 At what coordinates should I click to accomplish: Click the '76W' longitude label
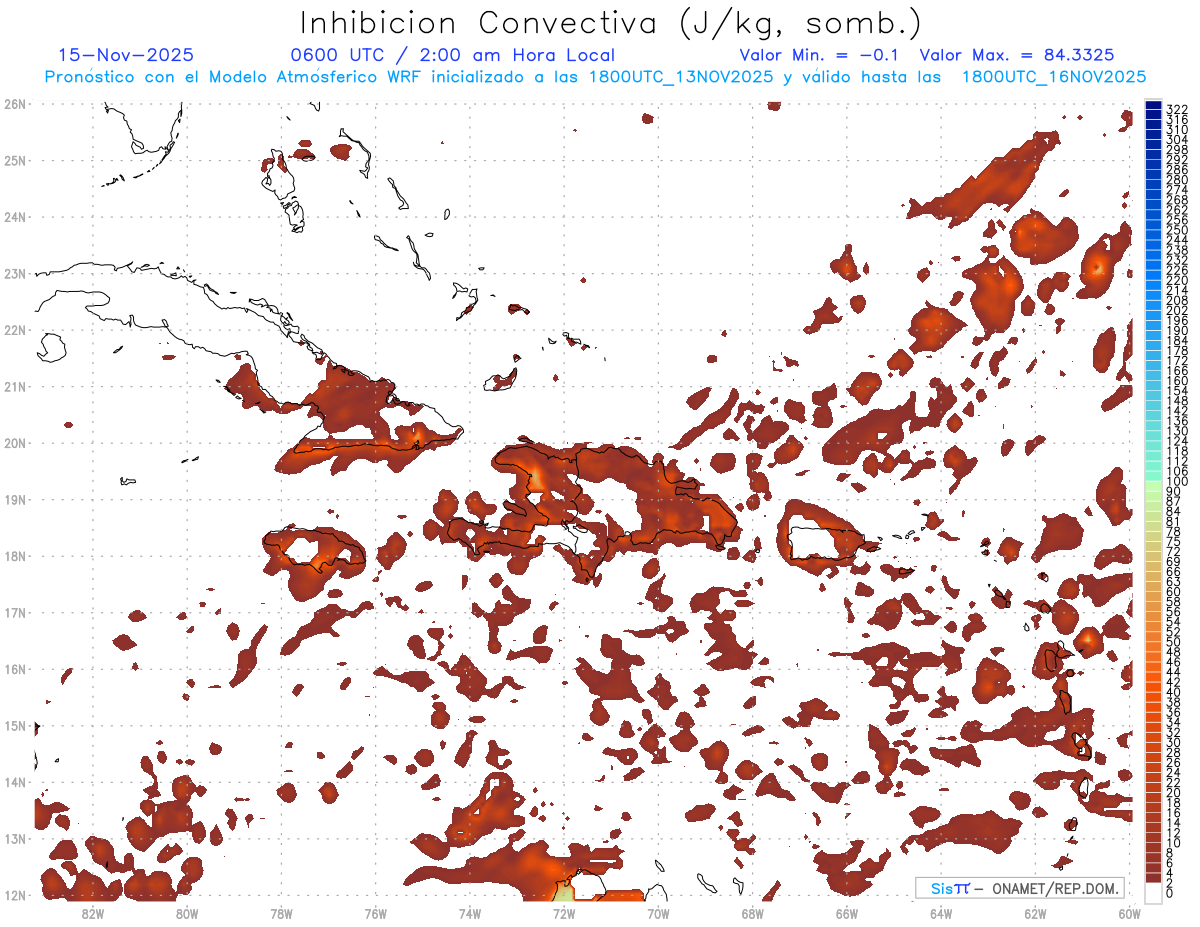(x=375, y=913)
